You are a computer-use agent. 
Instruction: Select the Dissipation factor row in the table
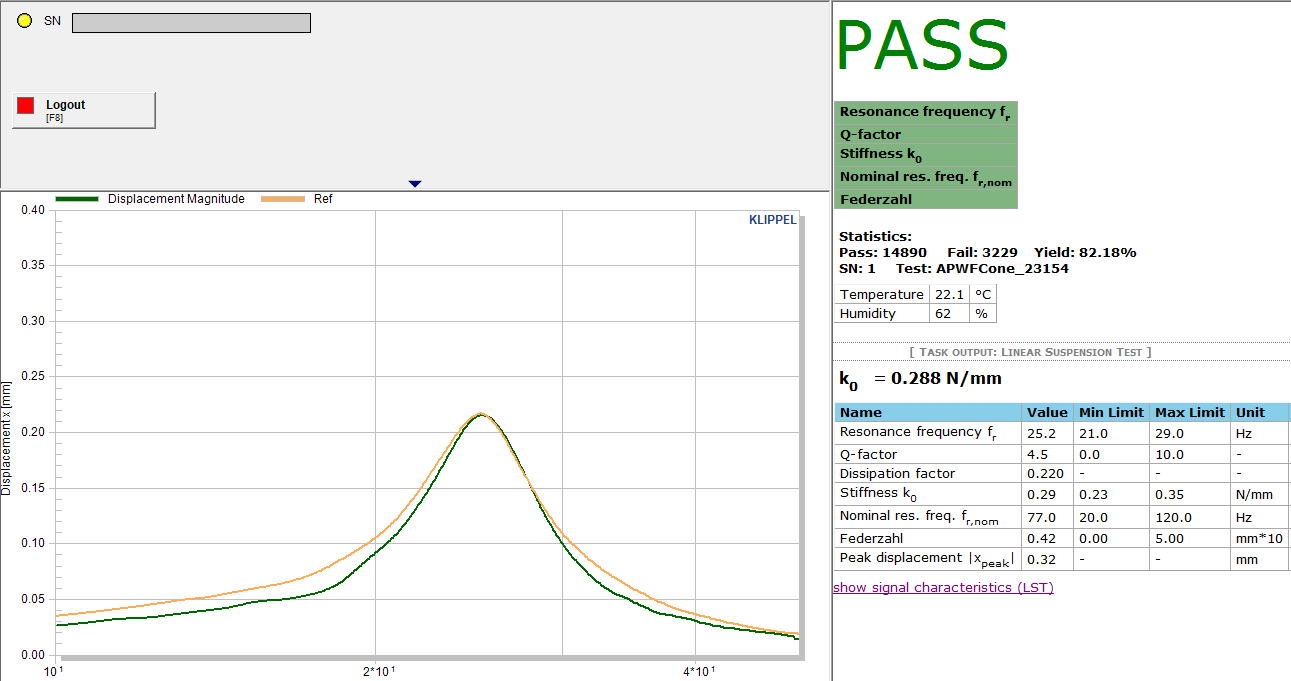pos(897,473)
